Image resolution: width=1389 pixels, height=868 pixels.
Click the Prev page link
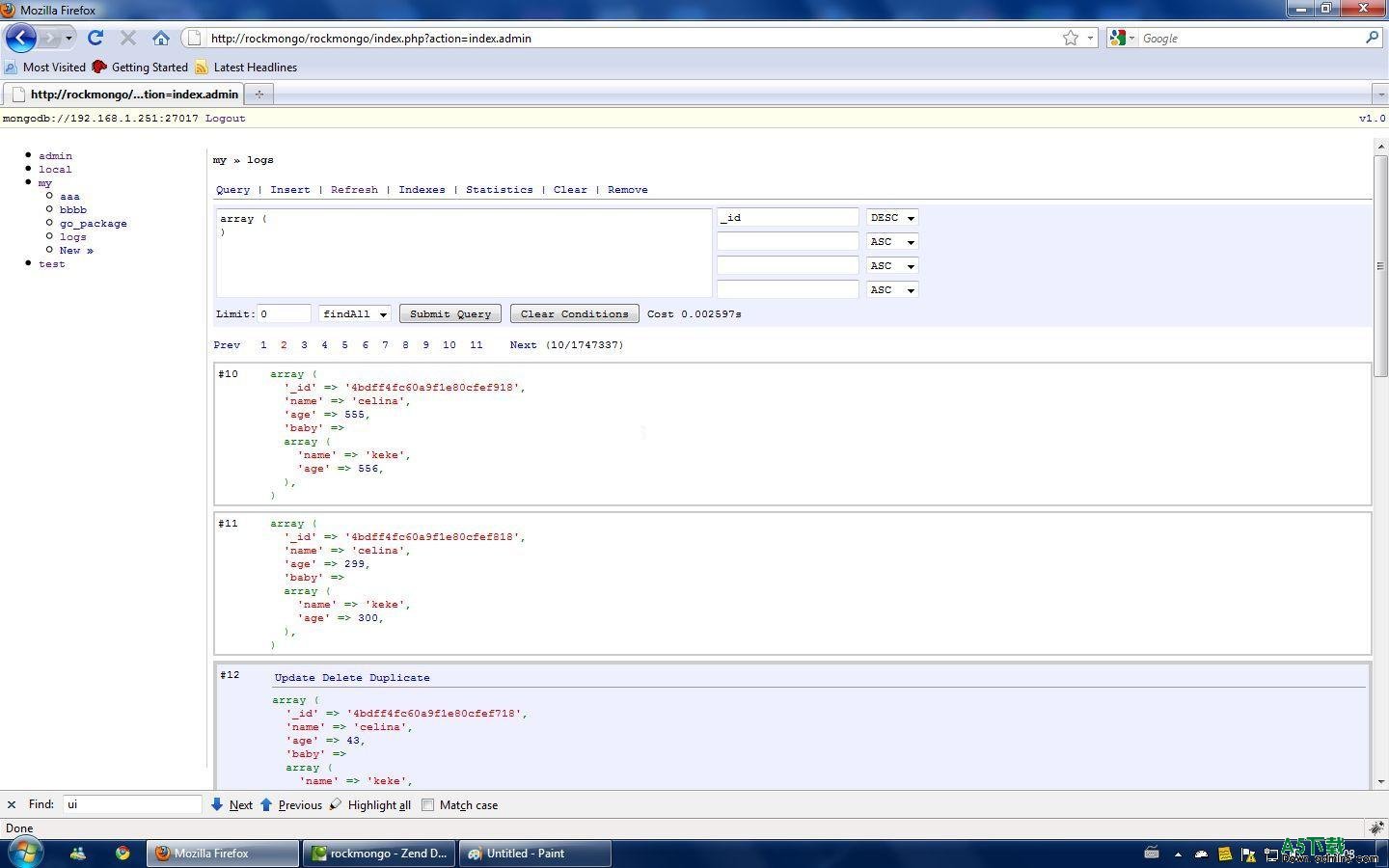(x=228, y=344)
